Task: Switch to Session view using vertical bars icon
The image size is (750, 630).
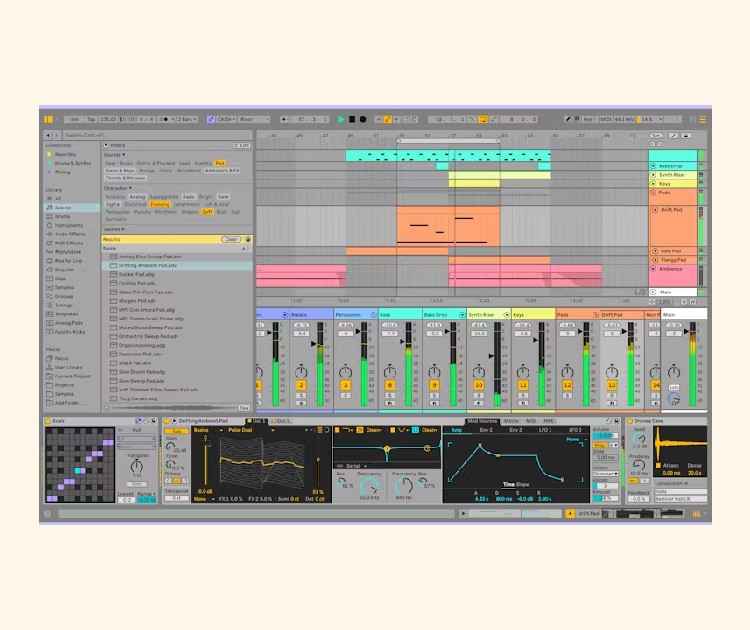Action: (693, 120)
